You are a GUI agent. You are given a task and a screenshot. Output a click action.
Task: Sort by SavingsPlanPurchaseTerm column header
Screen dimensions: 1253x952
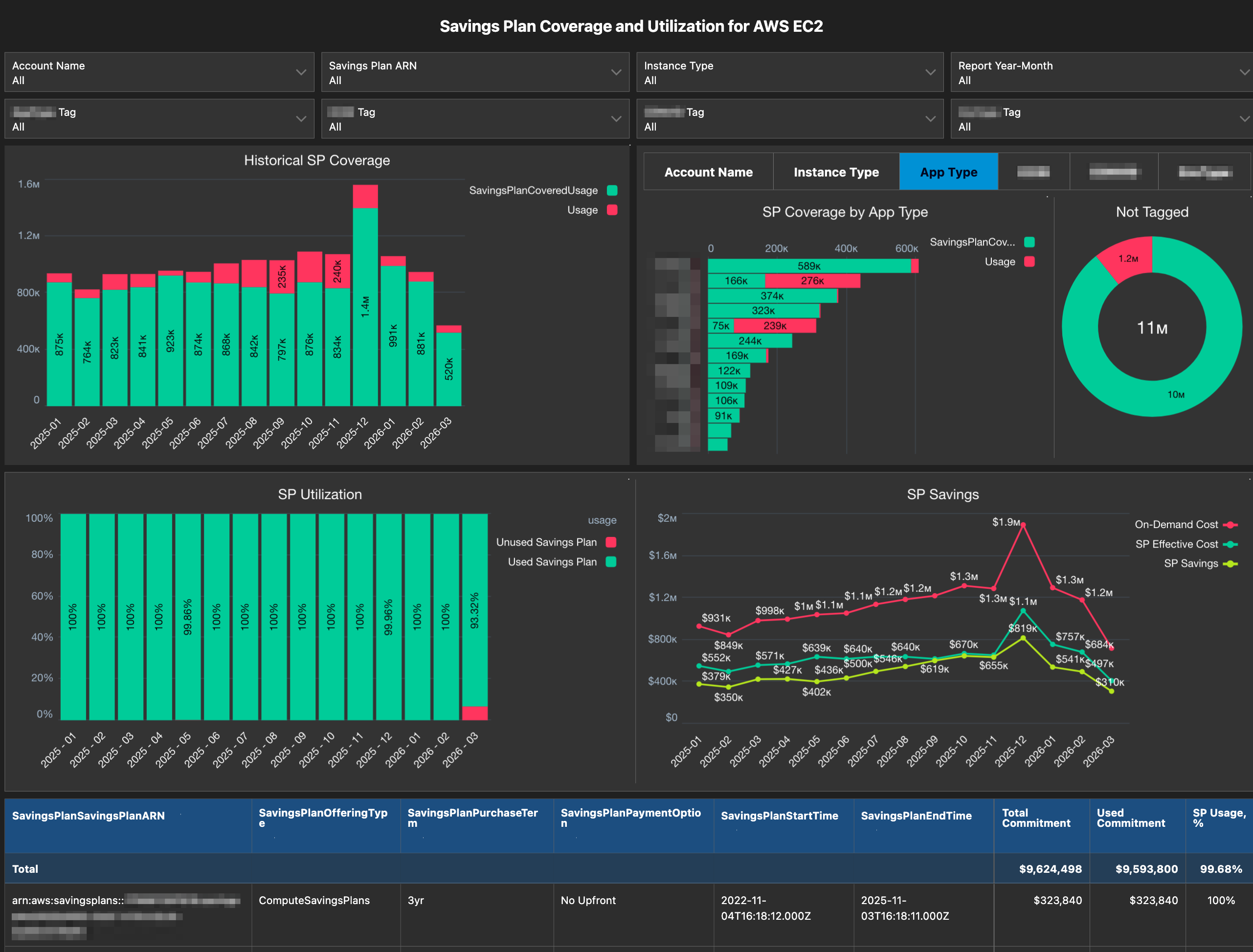click(477, 826)
